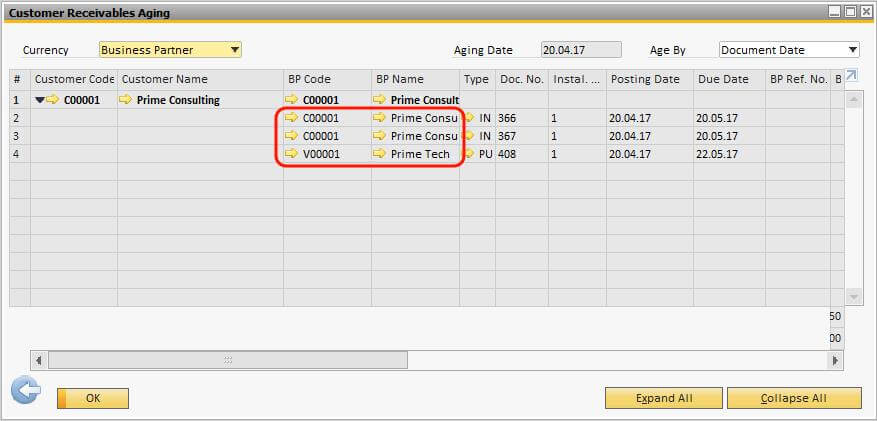Click the Doc. No. column header
The height and width of the screenshot is (421, 877).
click(x=522, y=79)
